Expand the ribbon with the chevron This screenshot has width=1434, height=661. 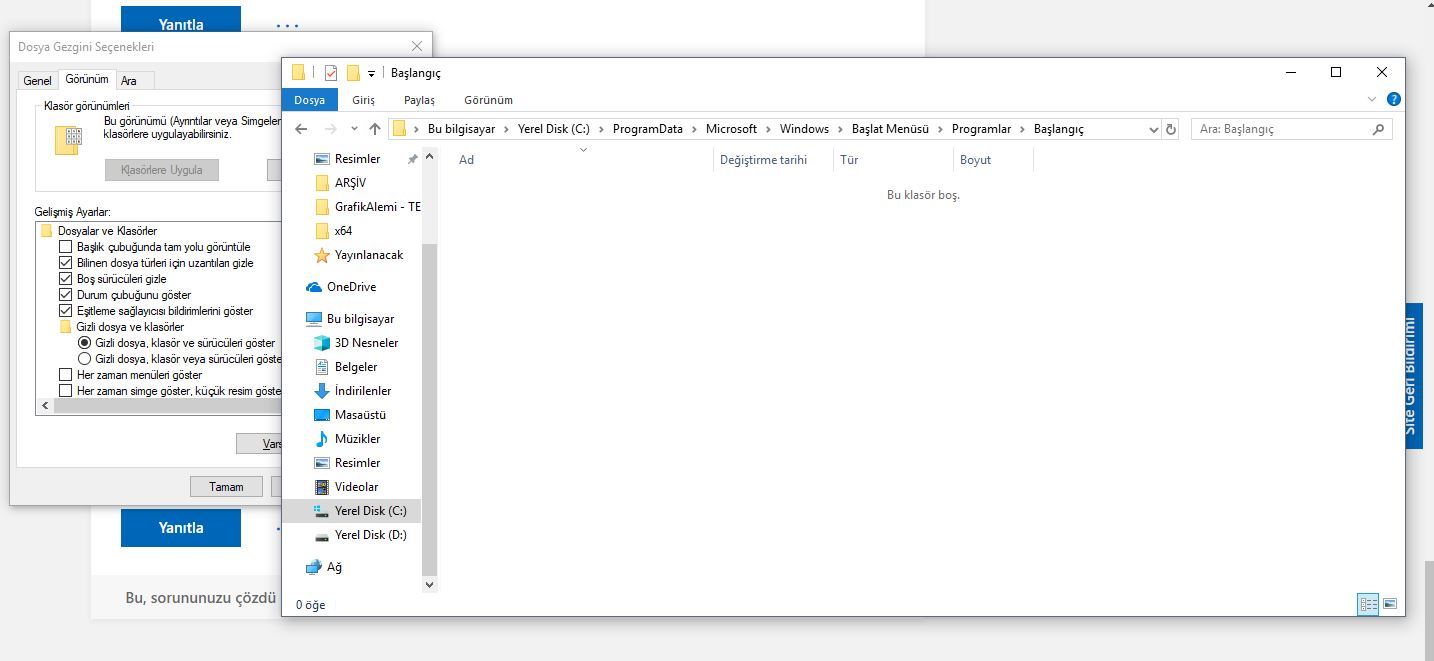[1372, 100]
